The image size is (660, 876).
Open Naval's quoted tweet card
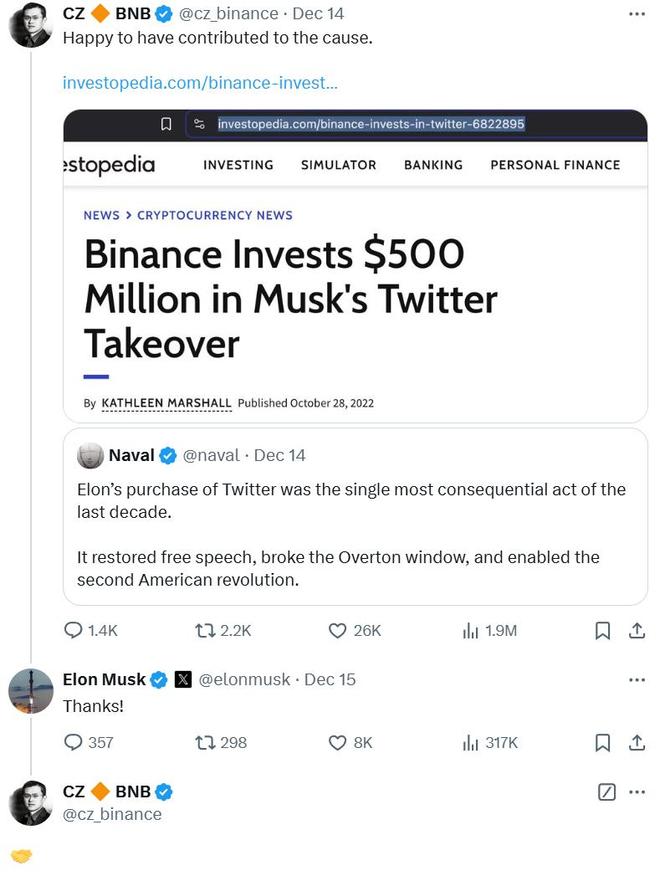point(355,517)
